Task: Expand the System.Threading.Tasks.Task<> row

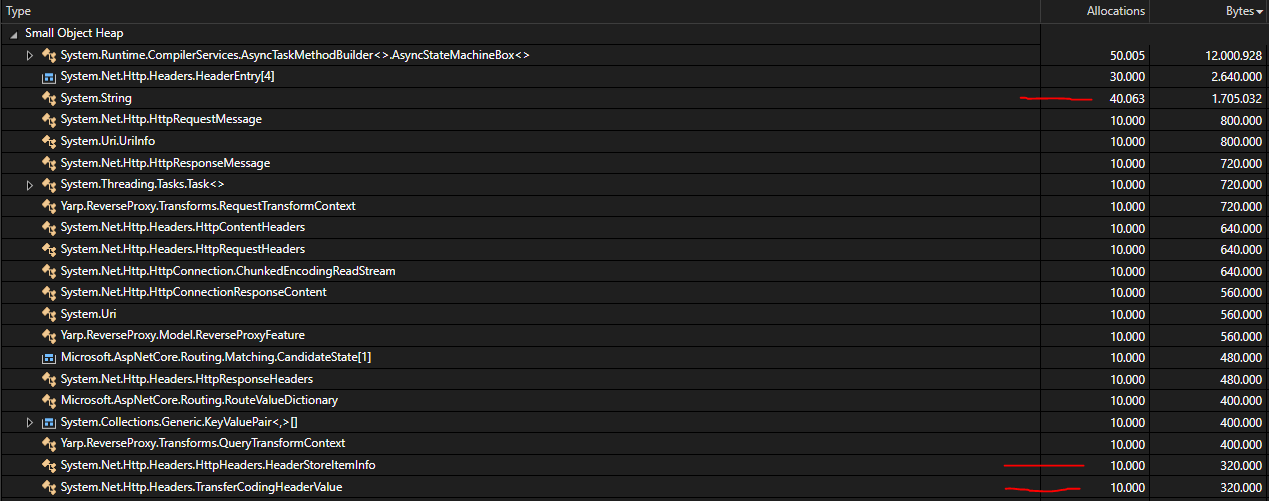Action: 30,185
